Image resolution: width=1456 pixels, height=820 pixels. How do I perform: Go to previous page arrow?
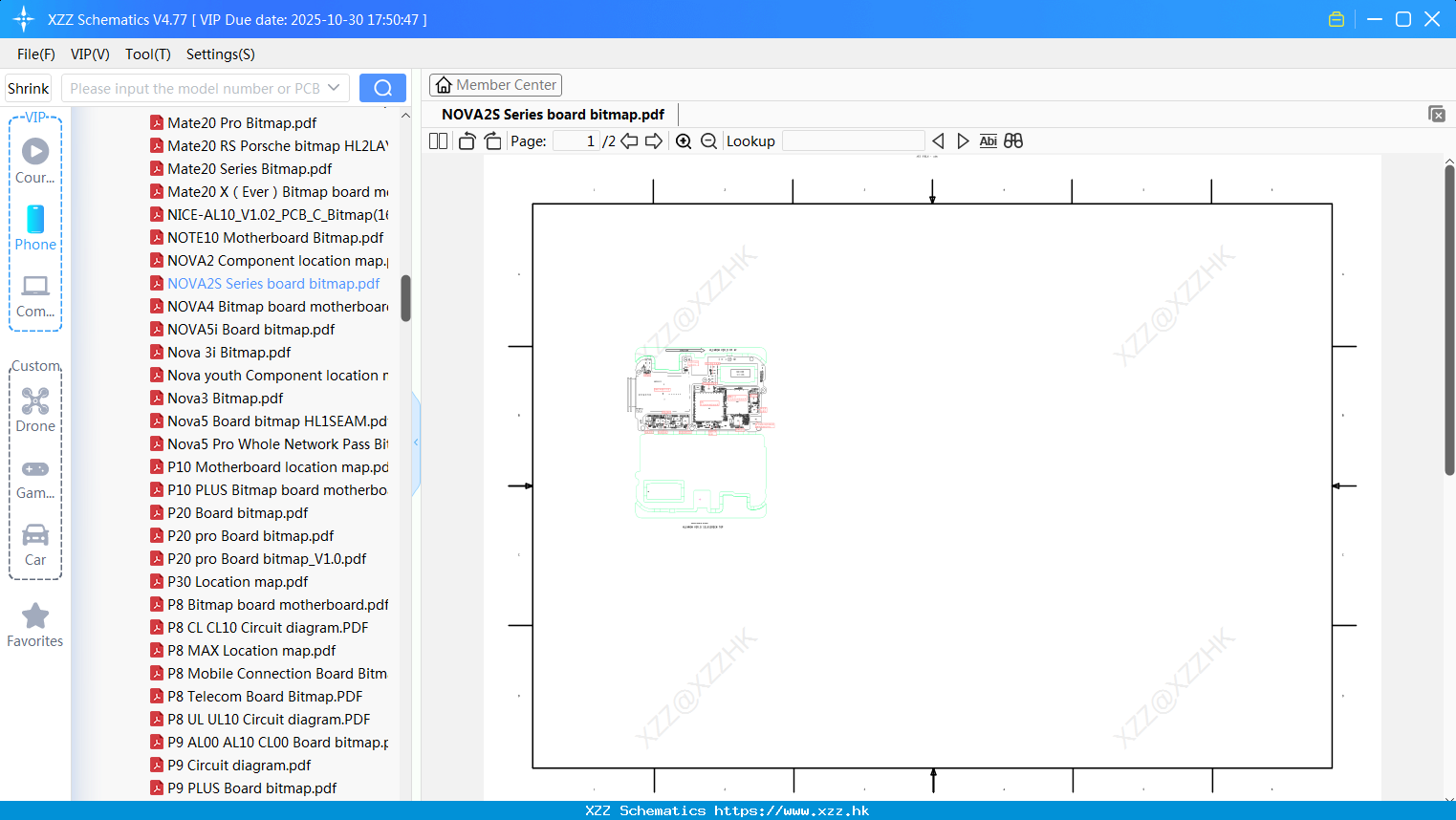click(629, 140)
